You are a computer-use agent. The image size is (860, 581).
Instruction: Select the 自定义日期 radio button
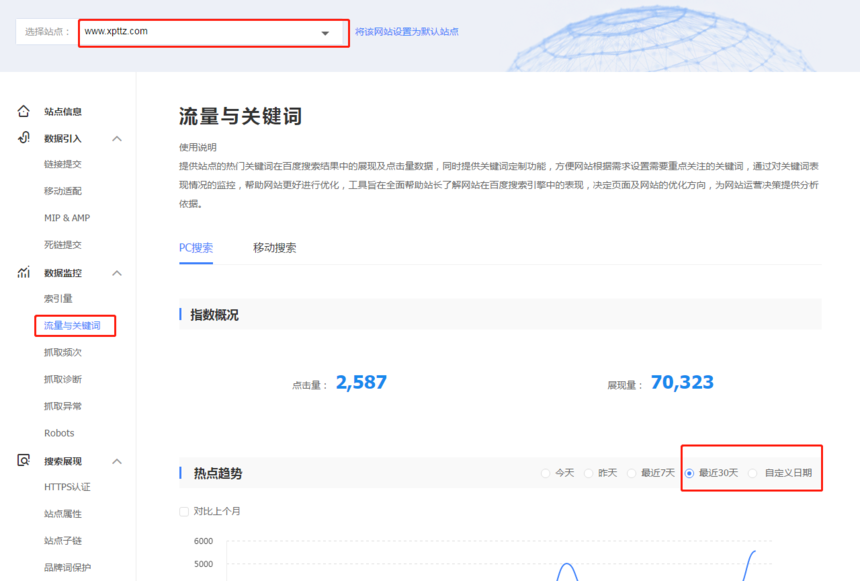point(752,473)
